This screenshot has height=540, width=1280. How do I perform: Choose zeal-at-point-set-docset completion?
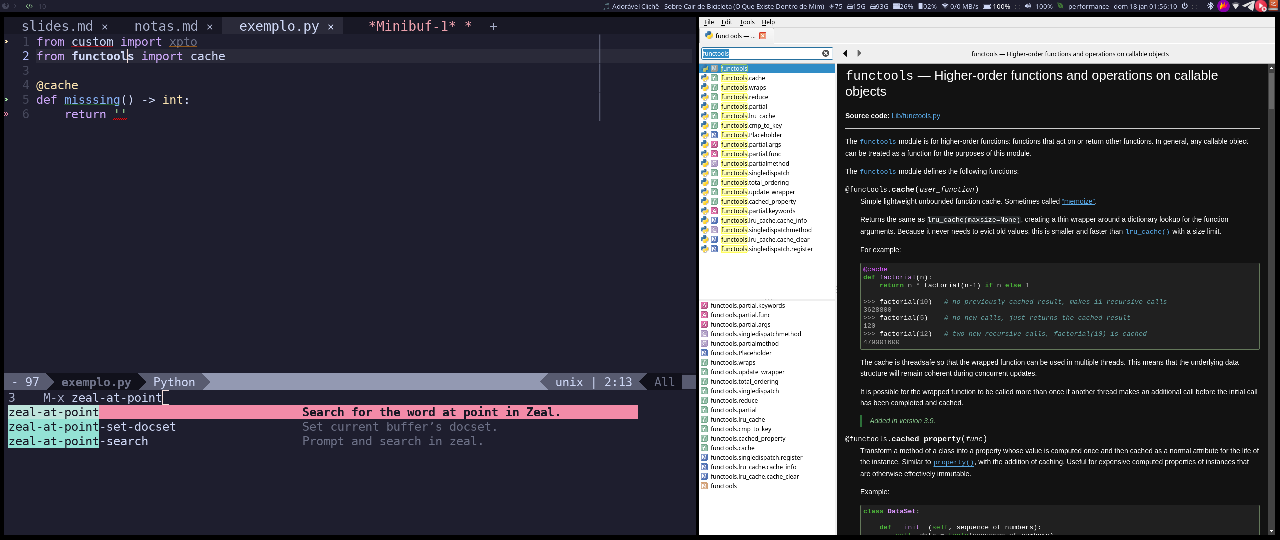point(92,427)
